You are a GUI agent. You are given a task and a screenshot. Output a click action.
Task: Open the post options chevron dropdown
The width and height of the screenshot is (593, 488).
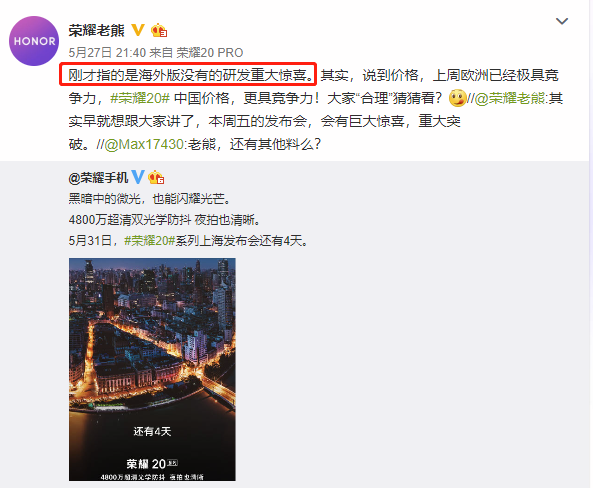[x=562, y=21]
